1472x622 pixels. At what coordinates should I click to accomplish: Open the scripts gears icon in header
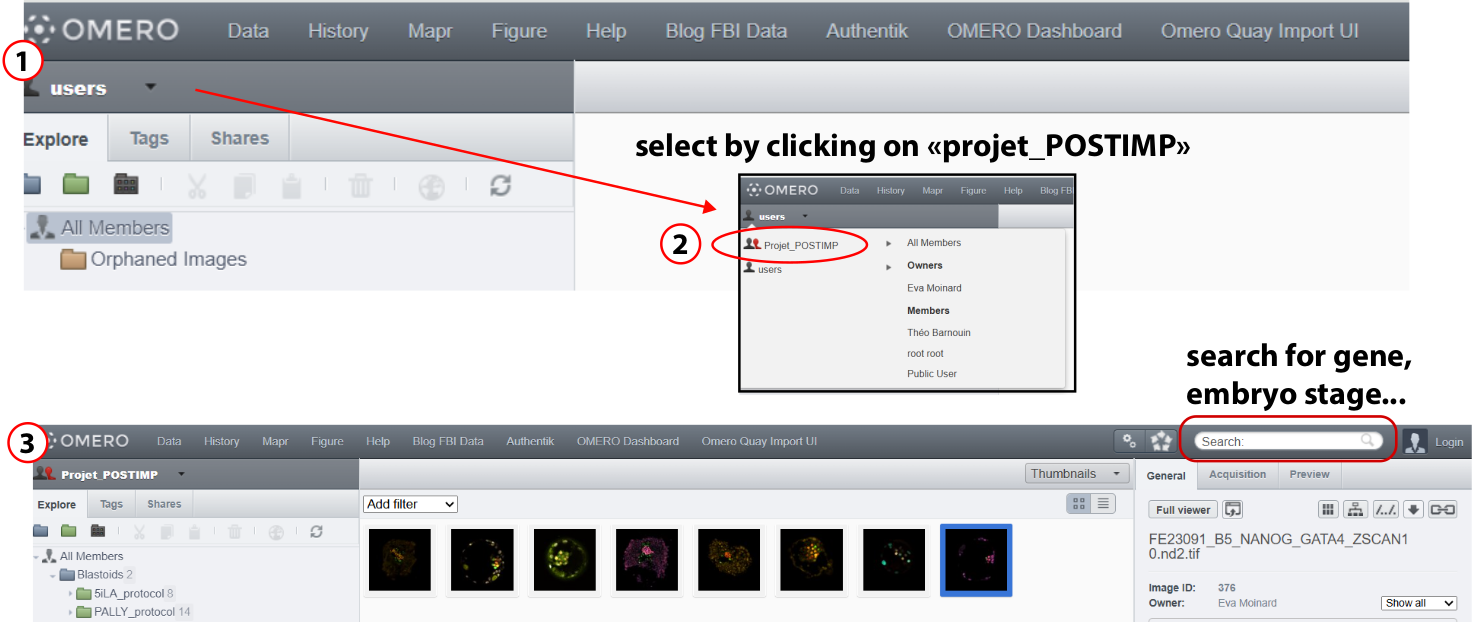(x=1130, y=441)
